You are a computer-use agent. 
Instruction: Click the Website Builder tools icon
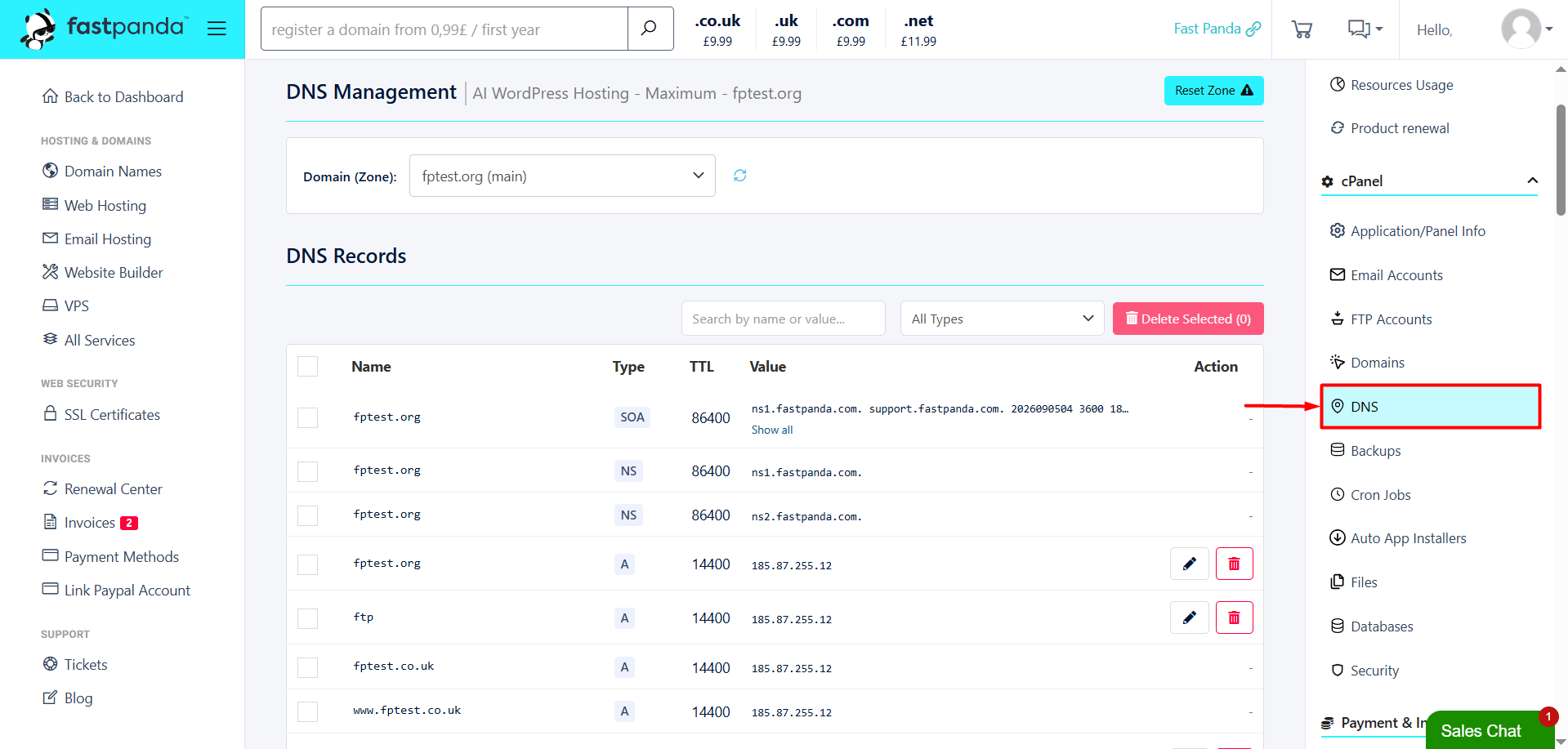pos(50,271)
